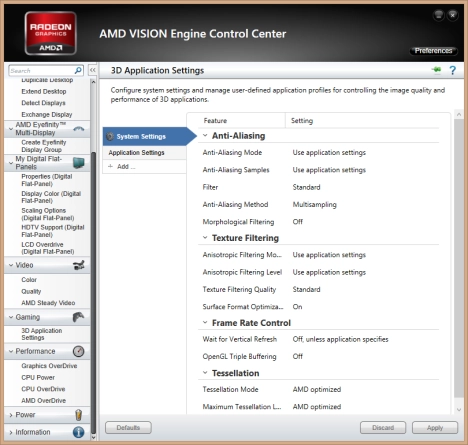Collapse the Video sidebar group

(11, 265)
